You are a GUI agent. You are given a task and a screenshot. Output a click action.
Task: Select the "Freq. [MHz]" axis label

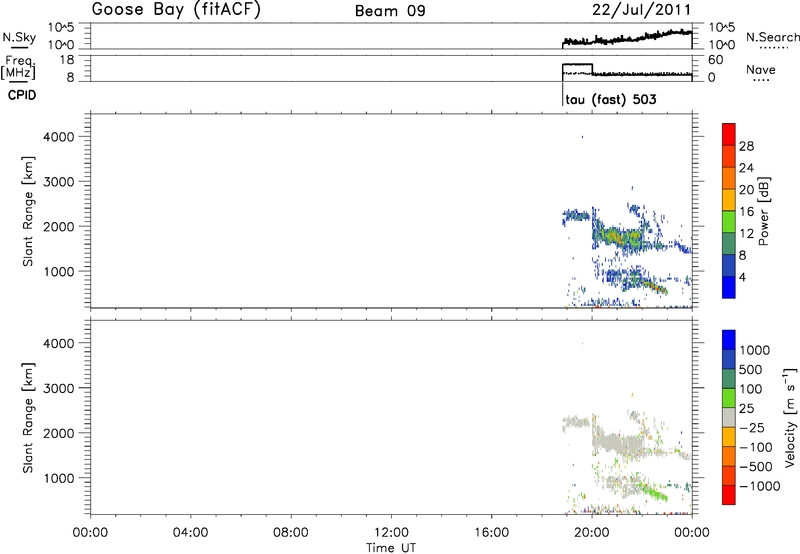(x=19, y=68)
